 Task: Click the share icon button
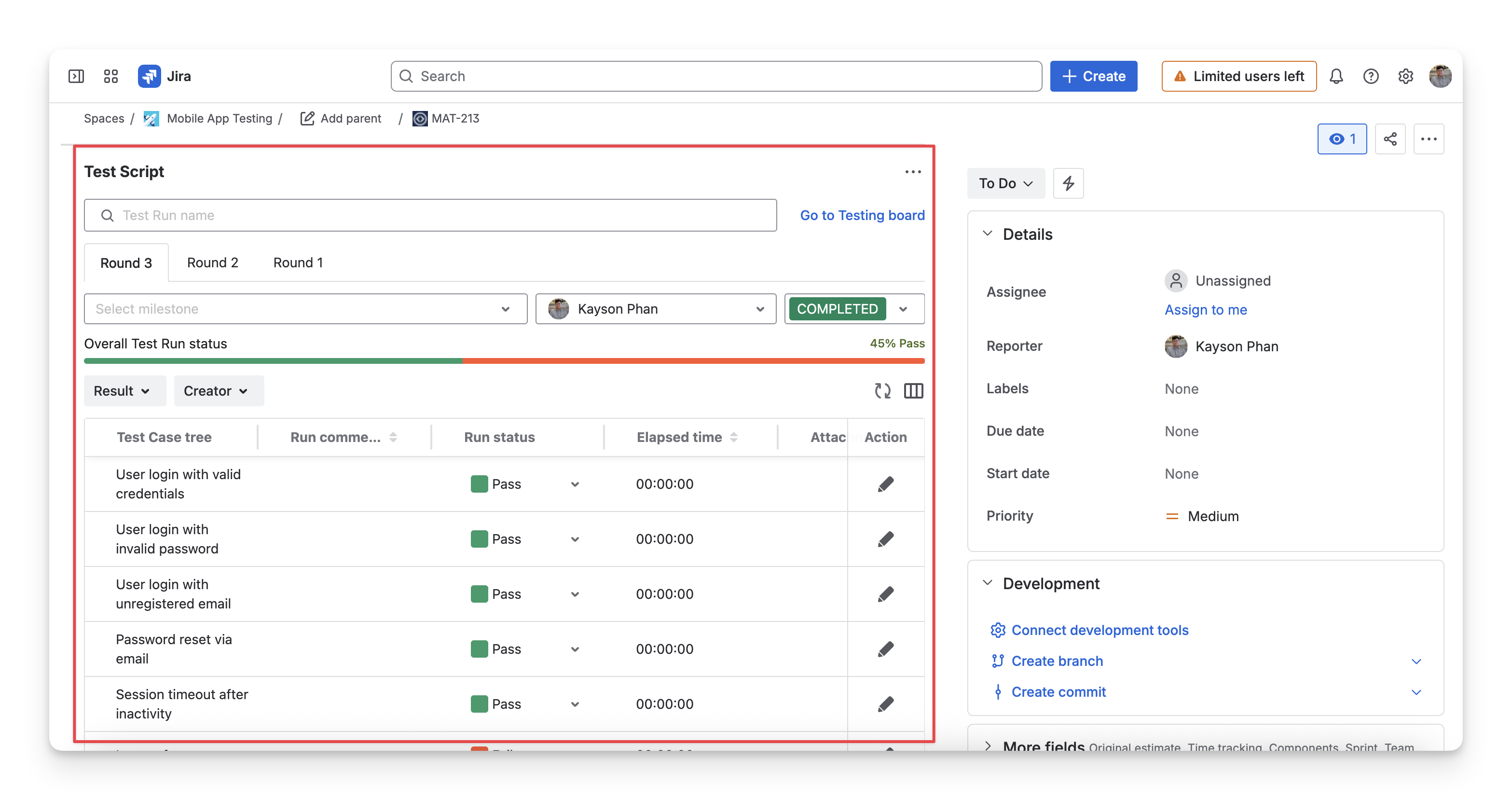[x=1389, y=139]
